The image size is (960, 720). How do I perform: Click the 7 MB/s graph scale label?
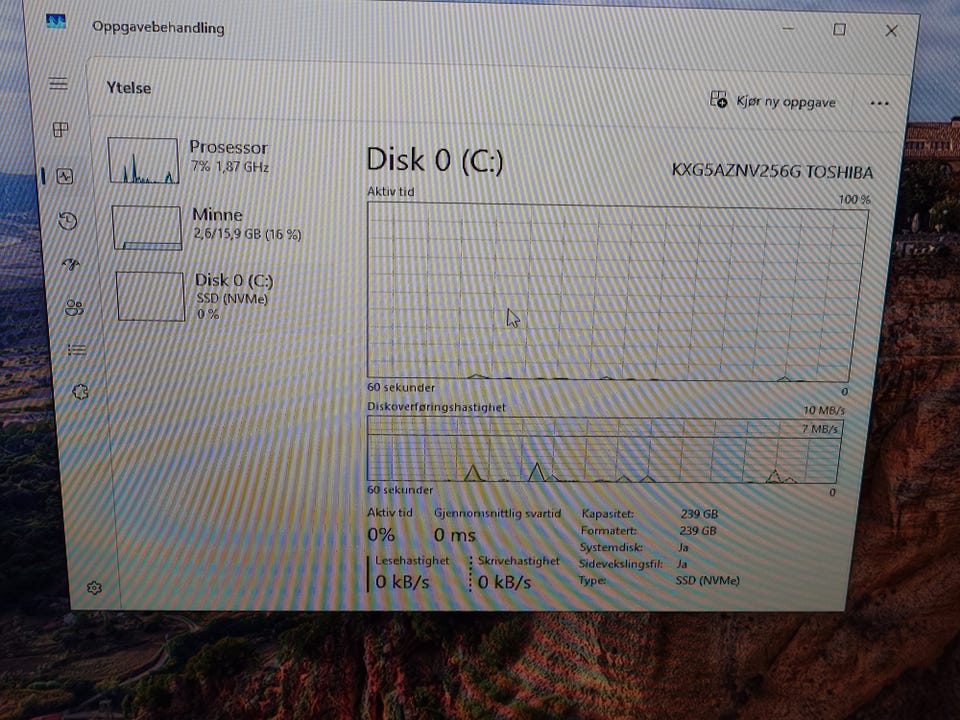[819, 429]
